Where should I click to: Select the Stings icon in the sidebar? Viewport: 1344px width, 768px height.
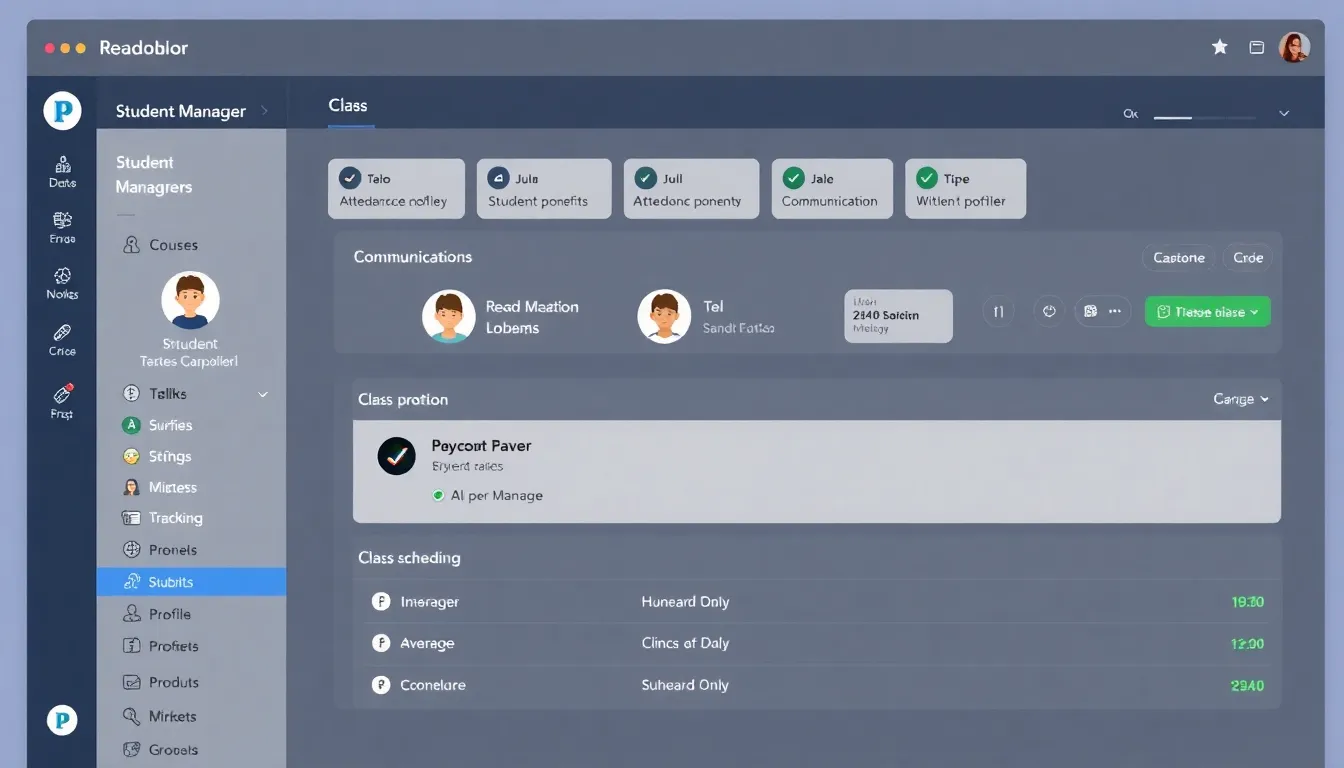click(131, 456)
